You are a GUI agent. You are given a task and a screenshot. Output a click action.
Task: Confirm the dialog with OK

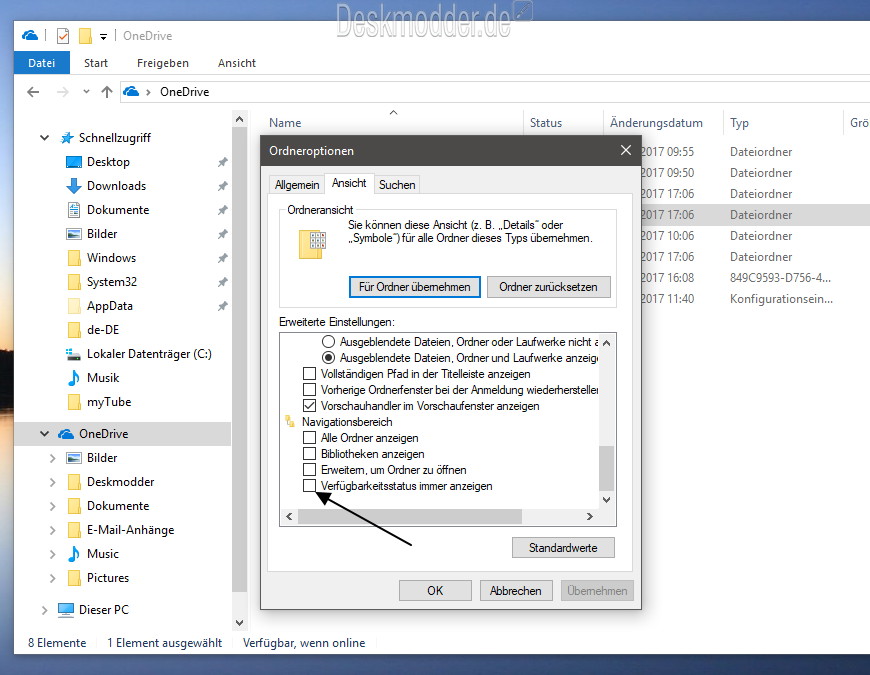(435, 591)
